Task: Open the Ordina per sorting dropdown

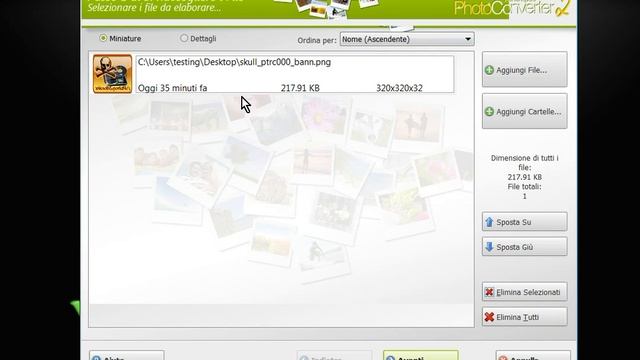Action: [407, 39]
